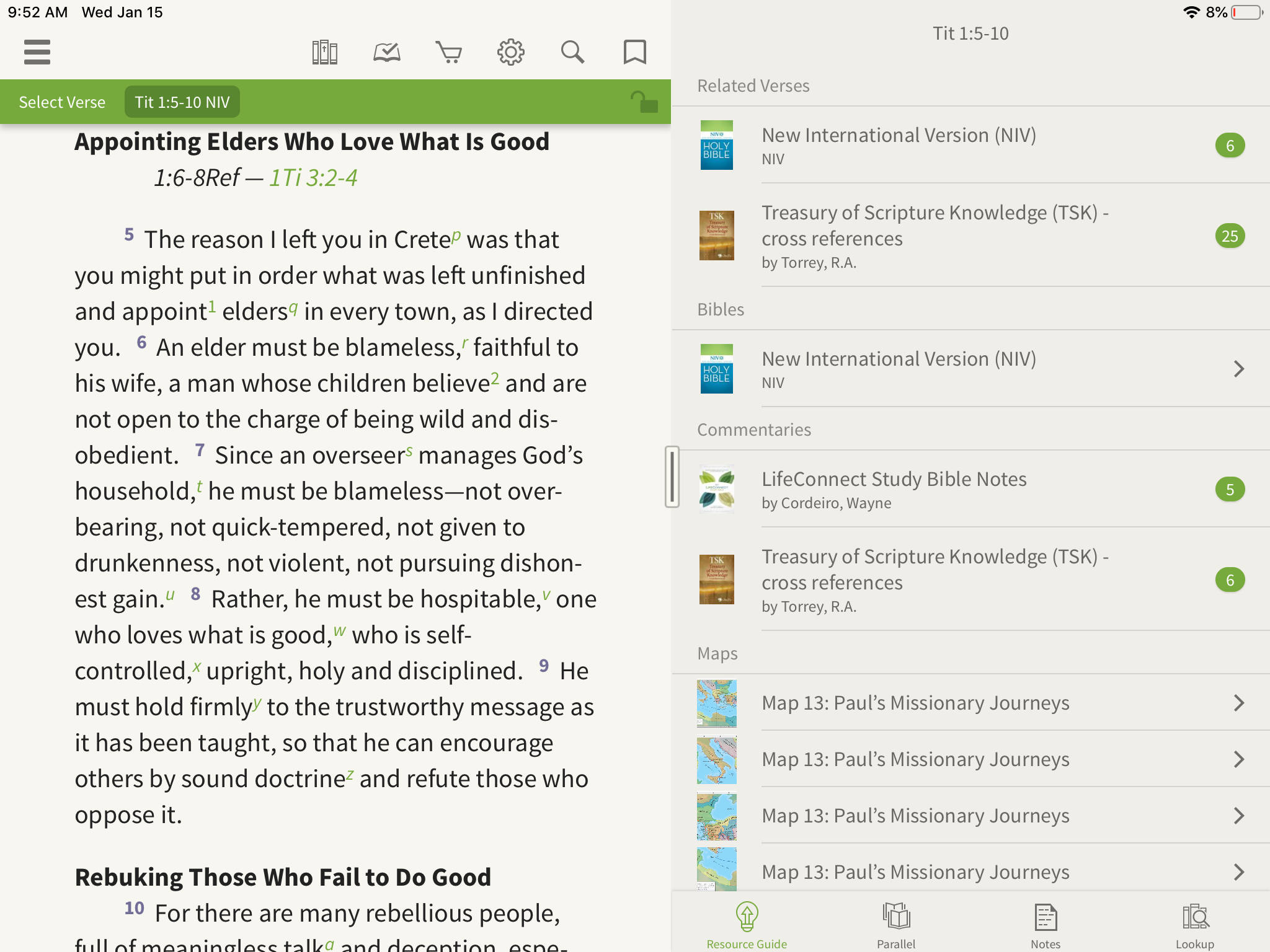
Task: Tap the 5 badge for LifeConnect notes
Action: coord(1230,490)
